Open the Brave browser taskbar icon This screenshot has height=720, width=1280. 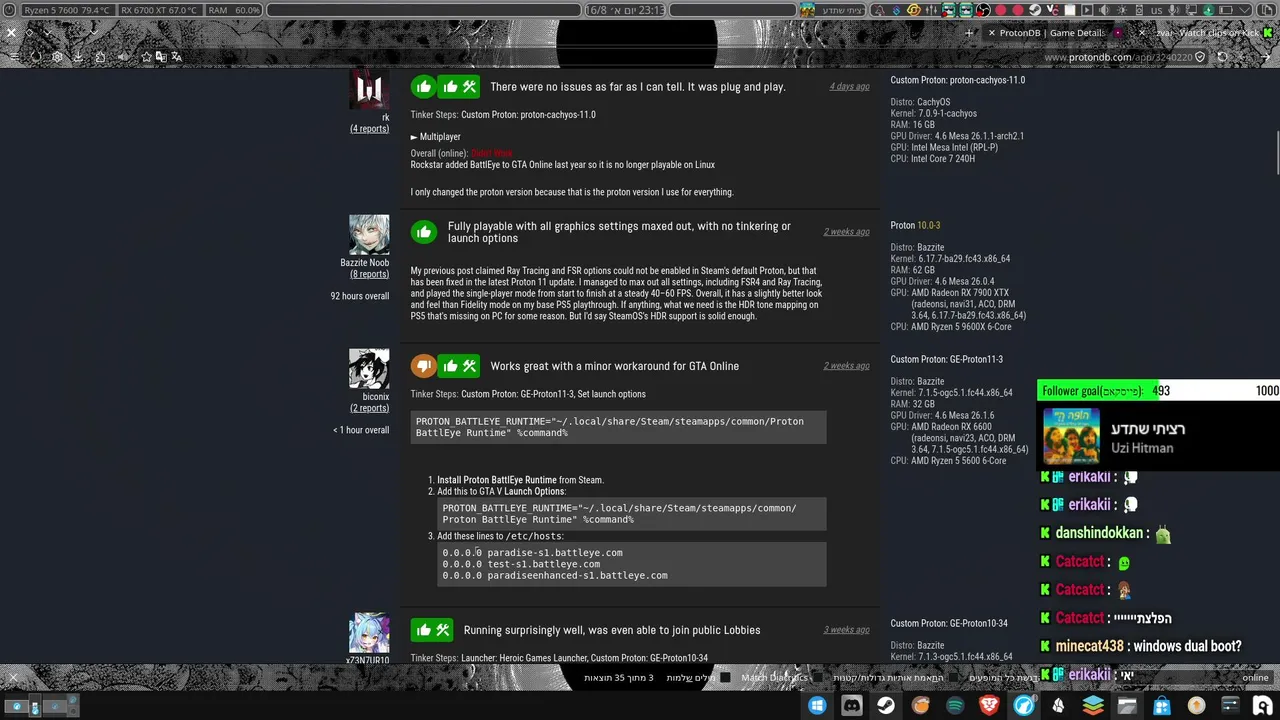pyautogui.click(x=989, y=705)
